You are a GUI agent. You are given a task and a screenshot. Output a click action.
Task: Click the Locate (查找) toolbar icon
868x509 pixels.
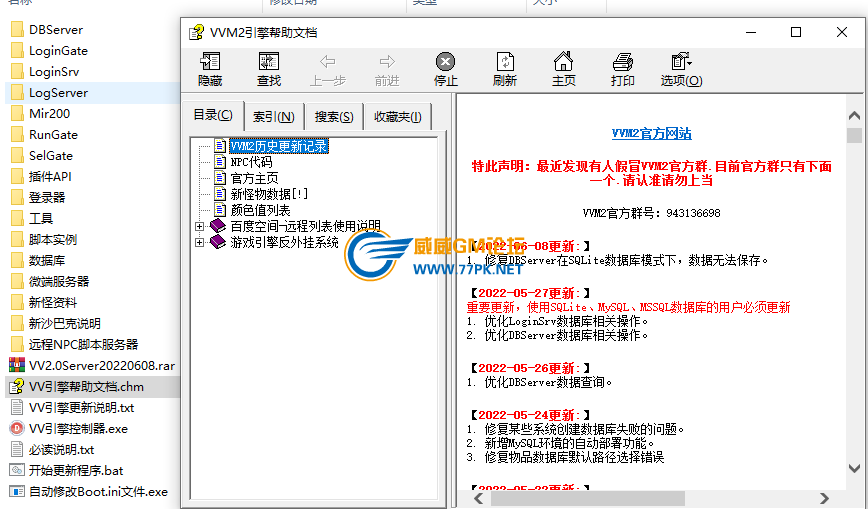[x=269, y=69]
